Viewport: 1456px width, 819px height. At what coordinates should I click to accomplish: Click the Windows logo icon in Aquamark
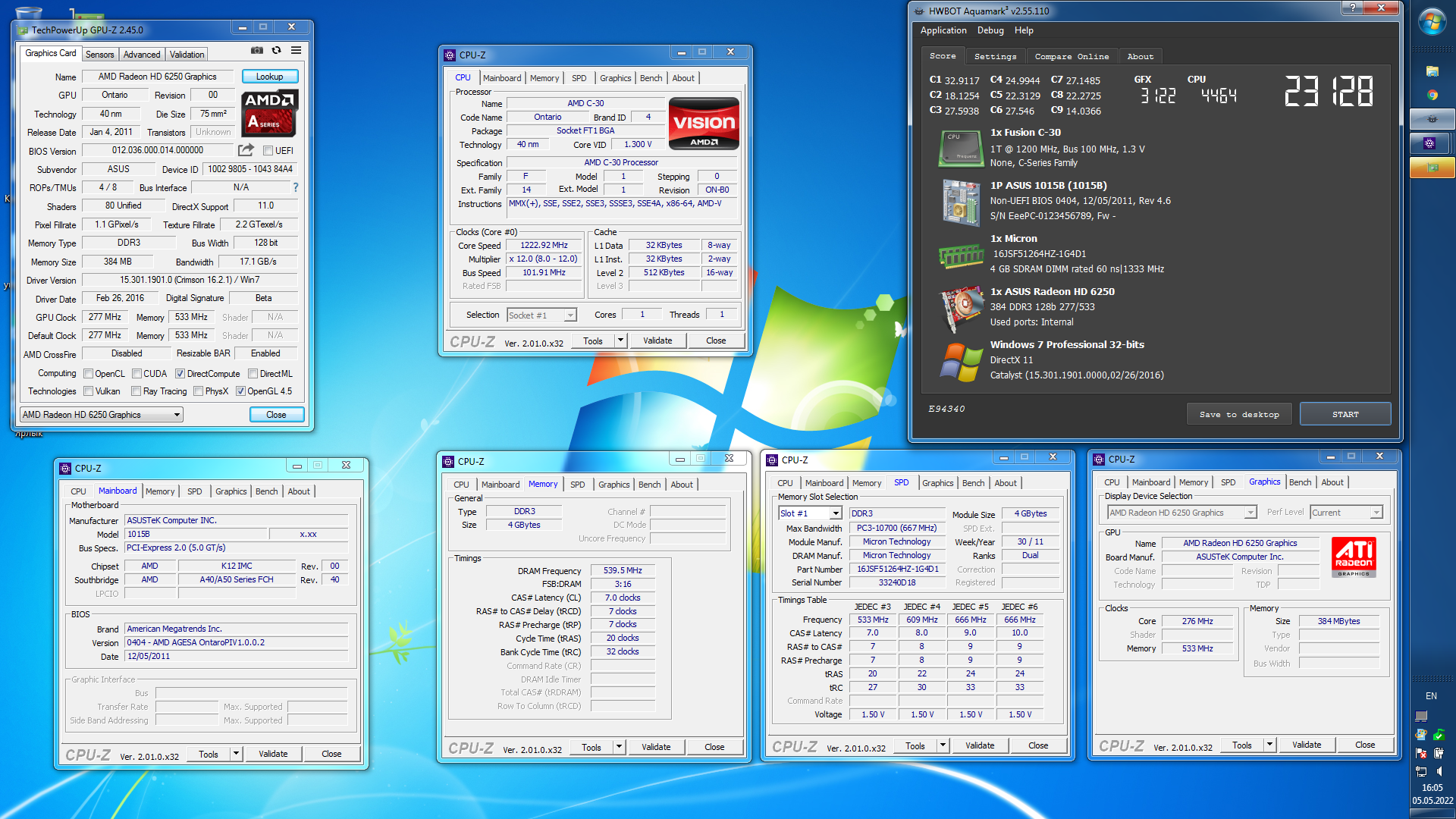[961, 362]
